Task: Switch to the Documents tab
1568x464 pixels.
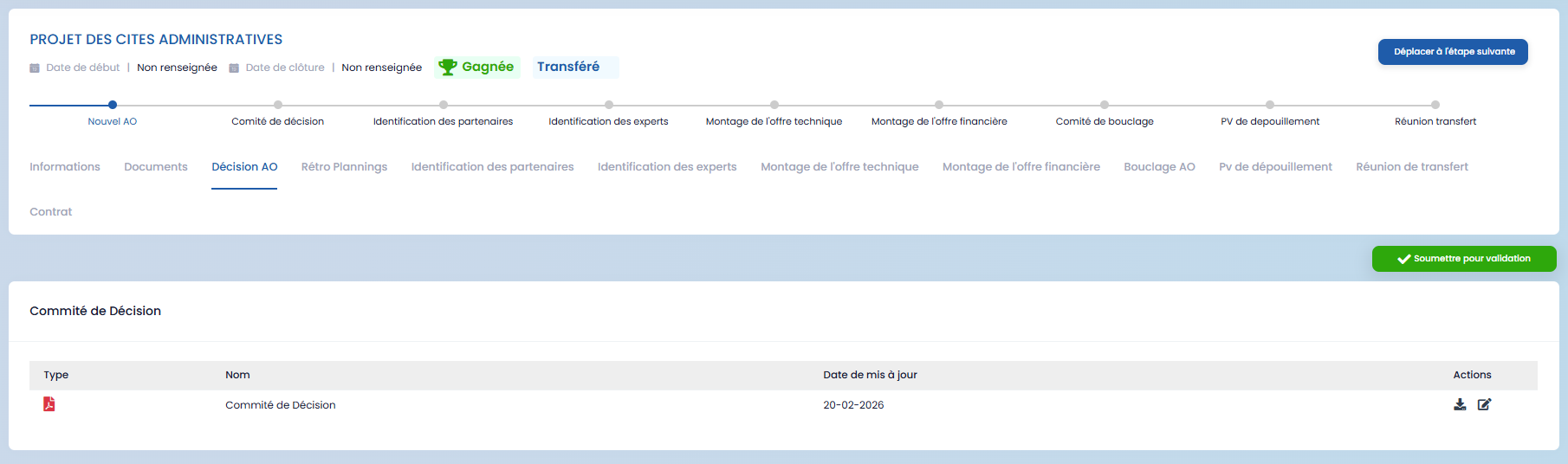Action: pos(156,167)
